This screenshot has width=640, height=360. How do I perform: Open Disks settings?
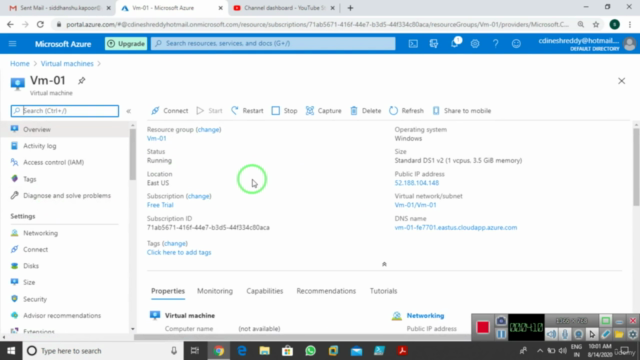[31, 266]
